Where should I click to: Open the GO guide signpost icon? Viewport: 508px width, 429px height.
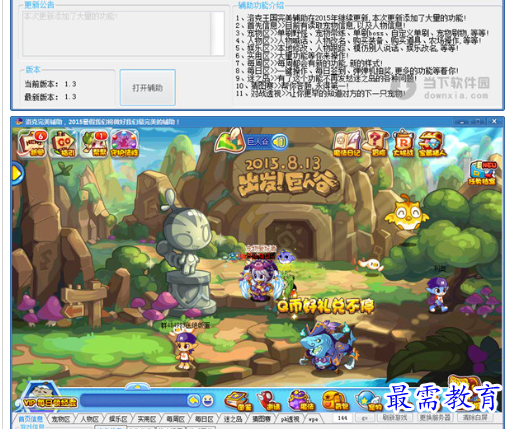(x=63, y=144)
